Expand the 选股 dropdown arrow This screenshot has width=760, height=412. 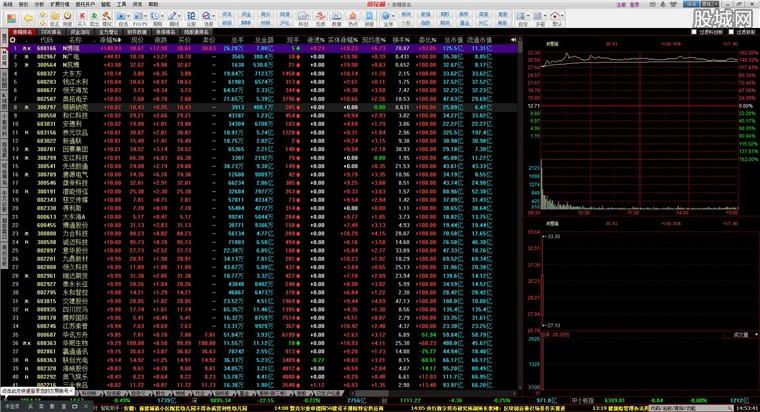214,16
